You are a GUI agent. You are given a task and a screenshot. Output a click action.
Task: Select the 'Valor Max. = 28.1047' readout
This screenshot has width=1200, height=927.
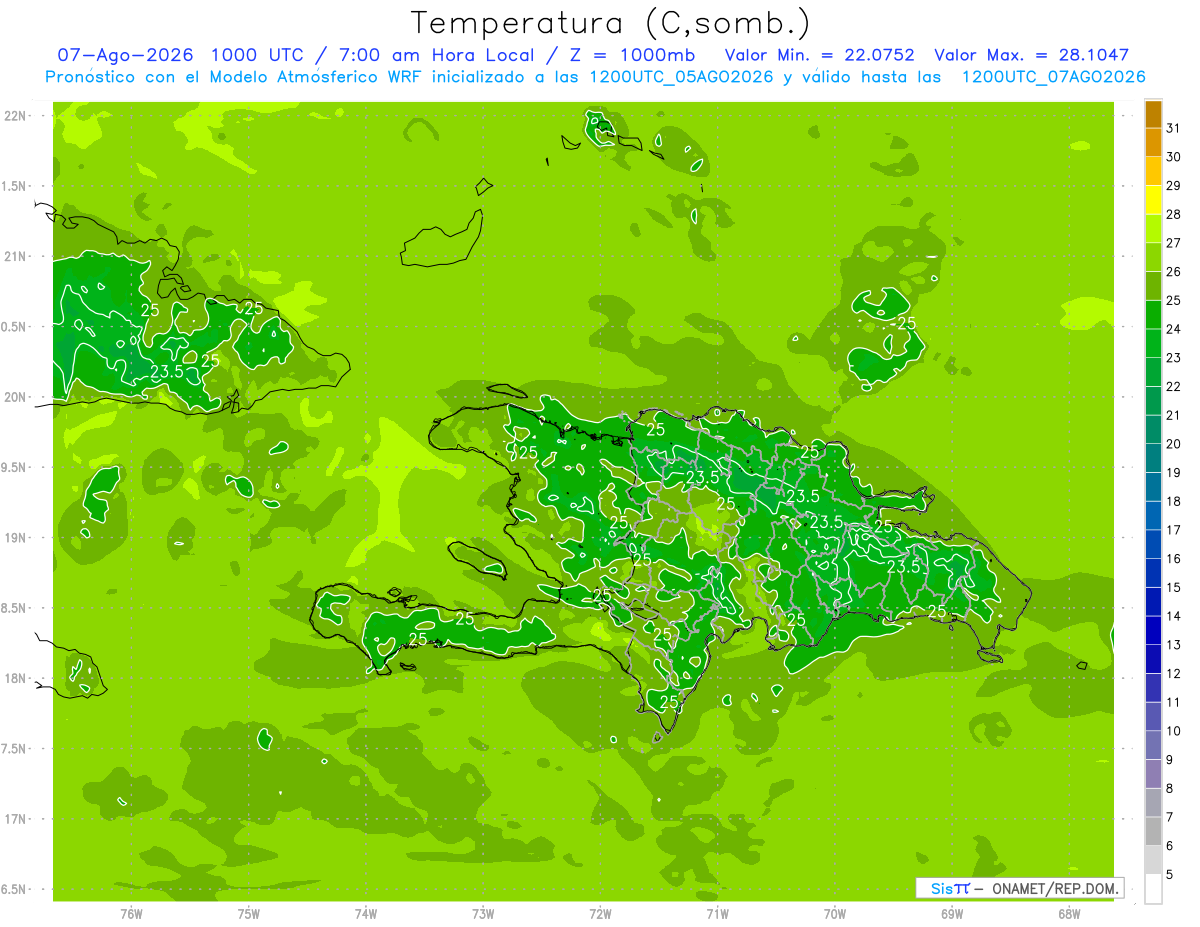pyautogui.click(x=1032, y=55)
